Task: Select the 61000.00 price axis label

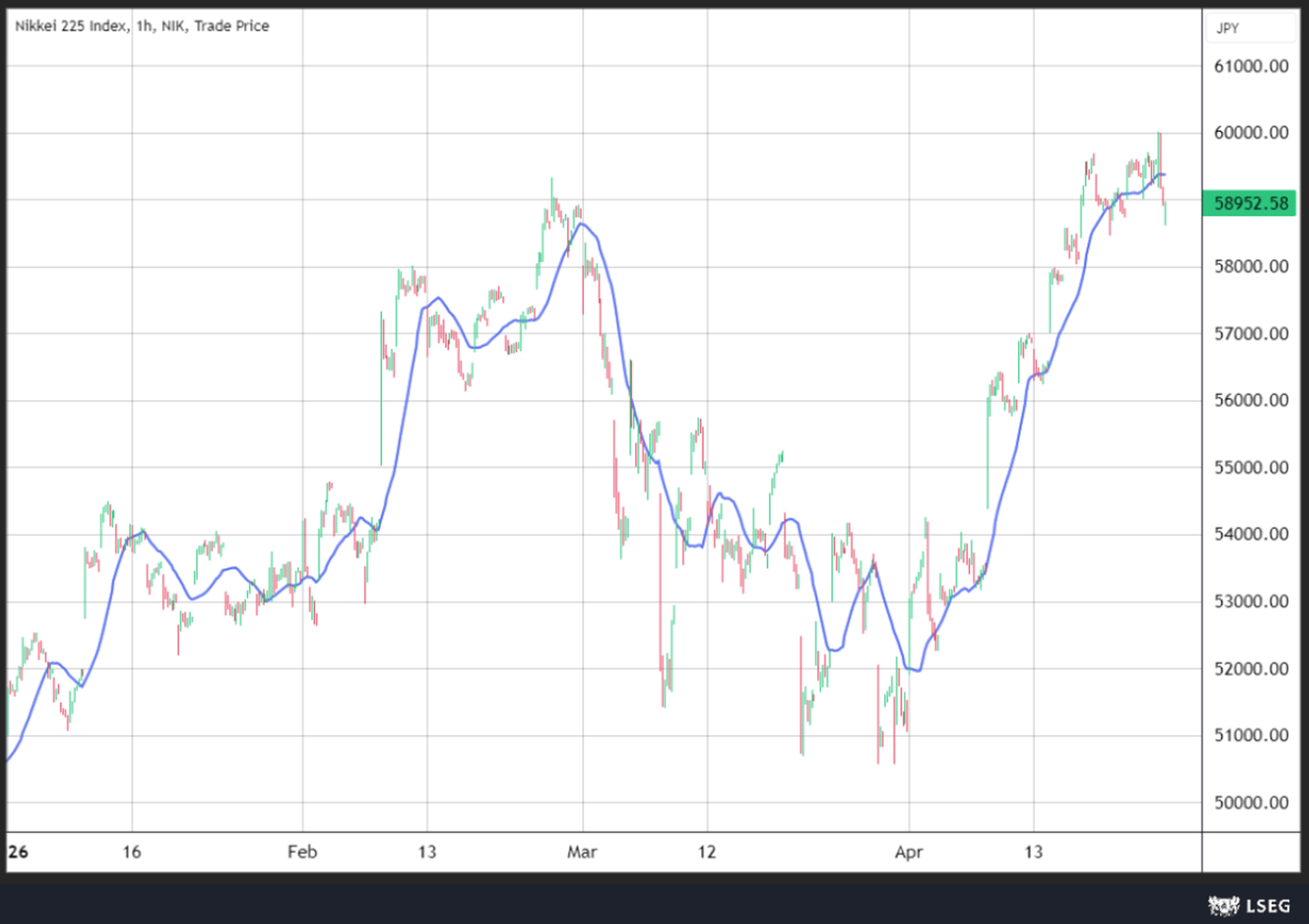Action: tap(1251, 67)
